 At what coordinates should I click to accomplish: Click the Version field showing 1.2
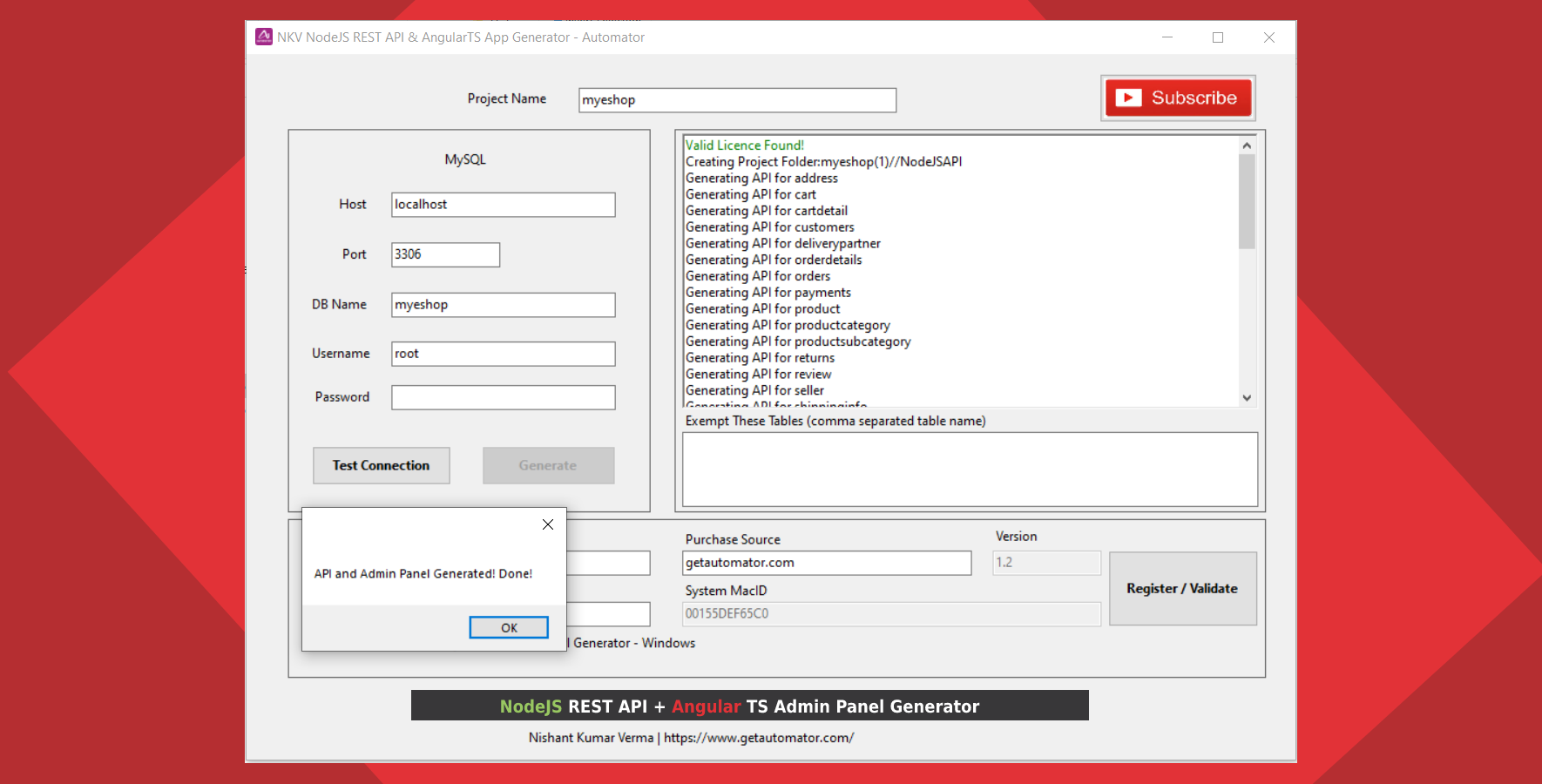(x=1046, y=563)
